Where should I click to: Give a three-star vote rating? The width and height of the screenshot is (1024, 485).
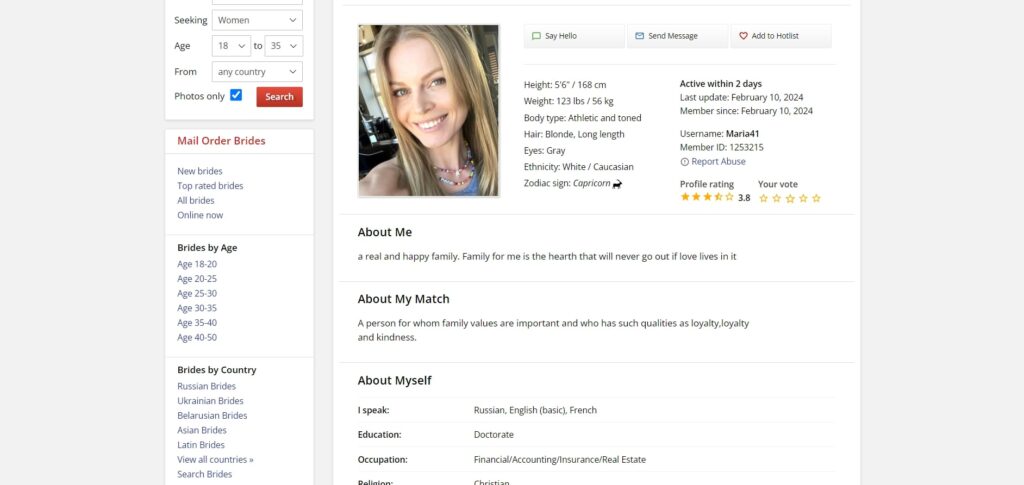coord(790,198)
